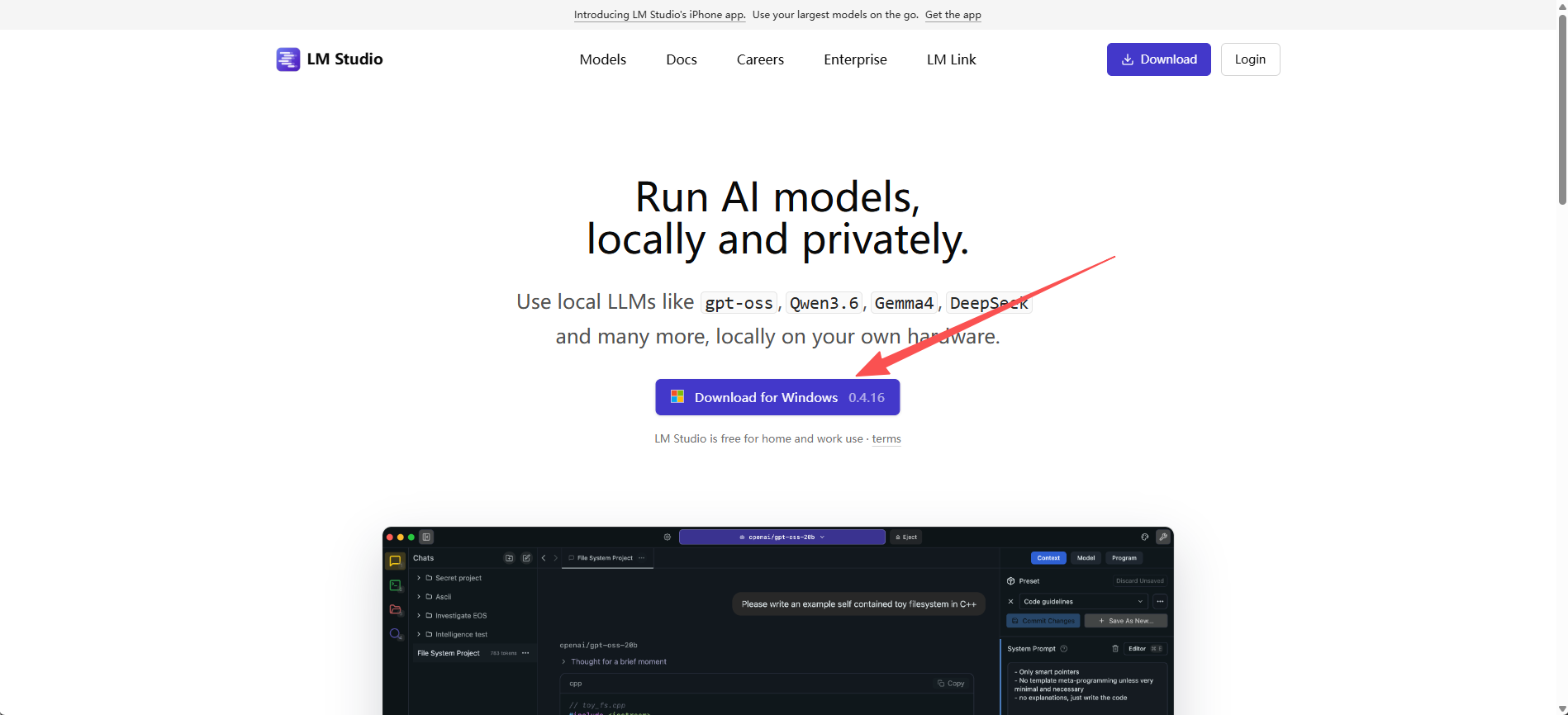Image resolution: width=1568 pixels, height=715 pixels.
Task: Click the user message about toy filesystem
Action: click(858, 604)
